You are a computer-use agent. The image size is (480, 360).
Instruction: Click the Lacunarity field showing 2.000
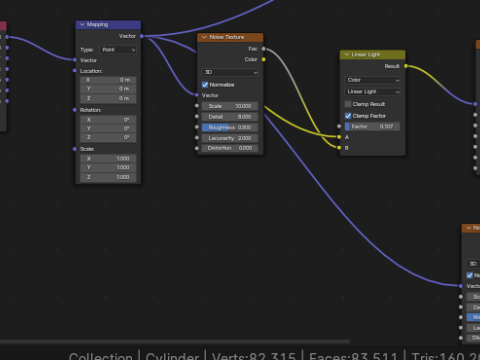[x=230, y=138]
